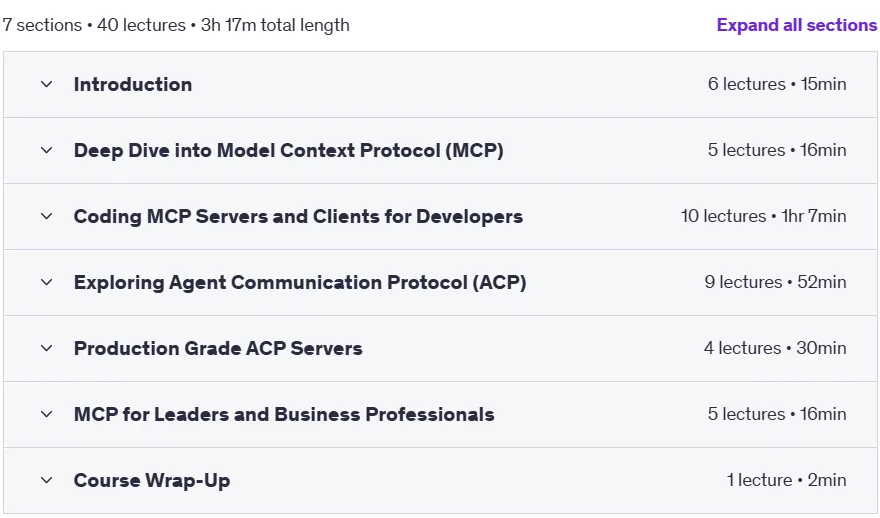Expand Coding MCP Servers and Clients for Developers
This screenshot has height=518, width=880.
click(298, 217)
